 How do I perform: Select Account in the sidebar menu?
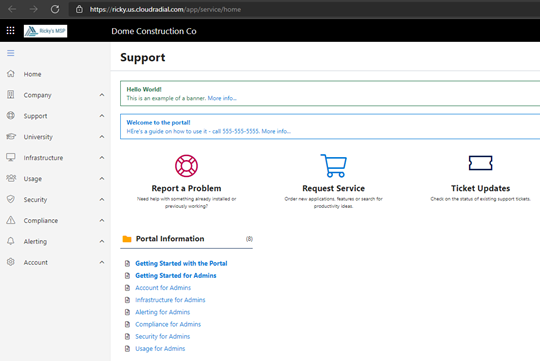pos(35,262)
